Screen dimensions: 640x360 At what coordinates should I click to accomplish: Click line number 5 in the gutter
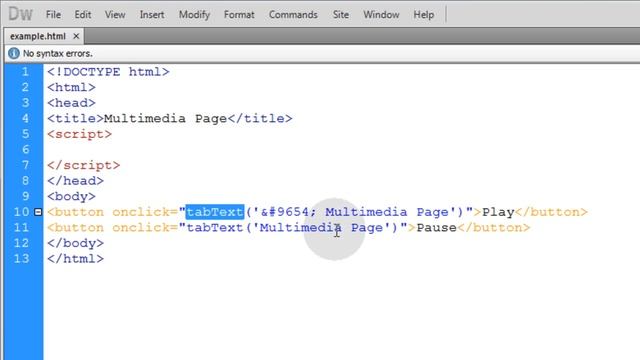pyautogui.click(x=25, y=134)
